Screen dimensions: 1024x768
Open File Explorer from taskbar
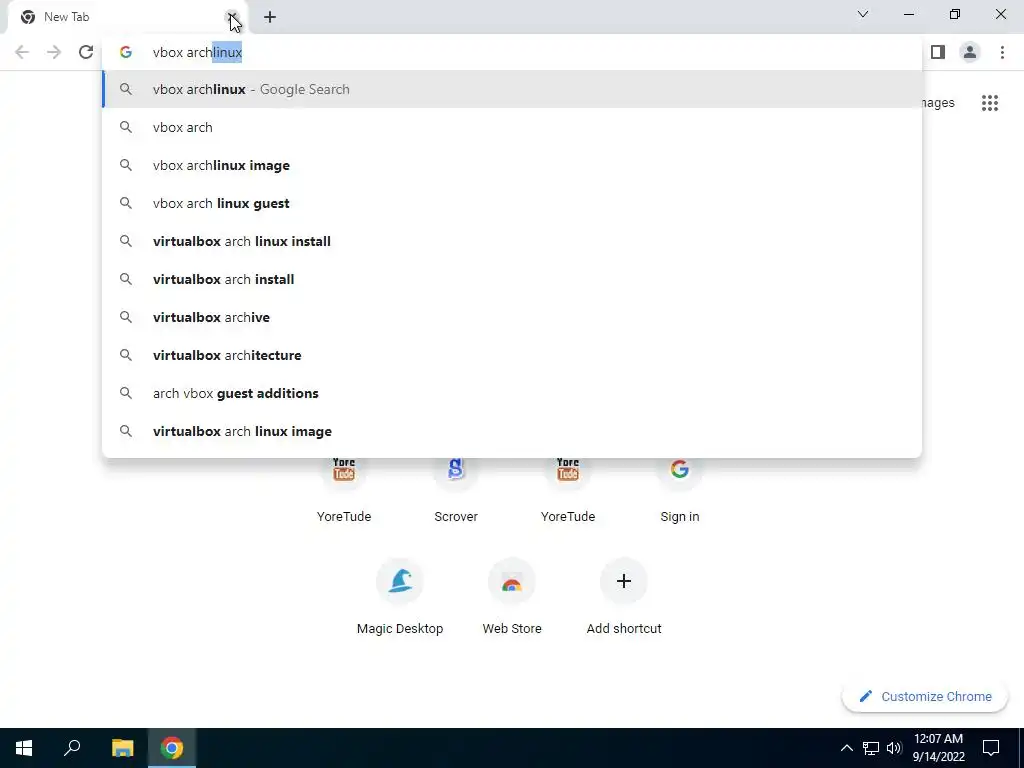[122, 748]
